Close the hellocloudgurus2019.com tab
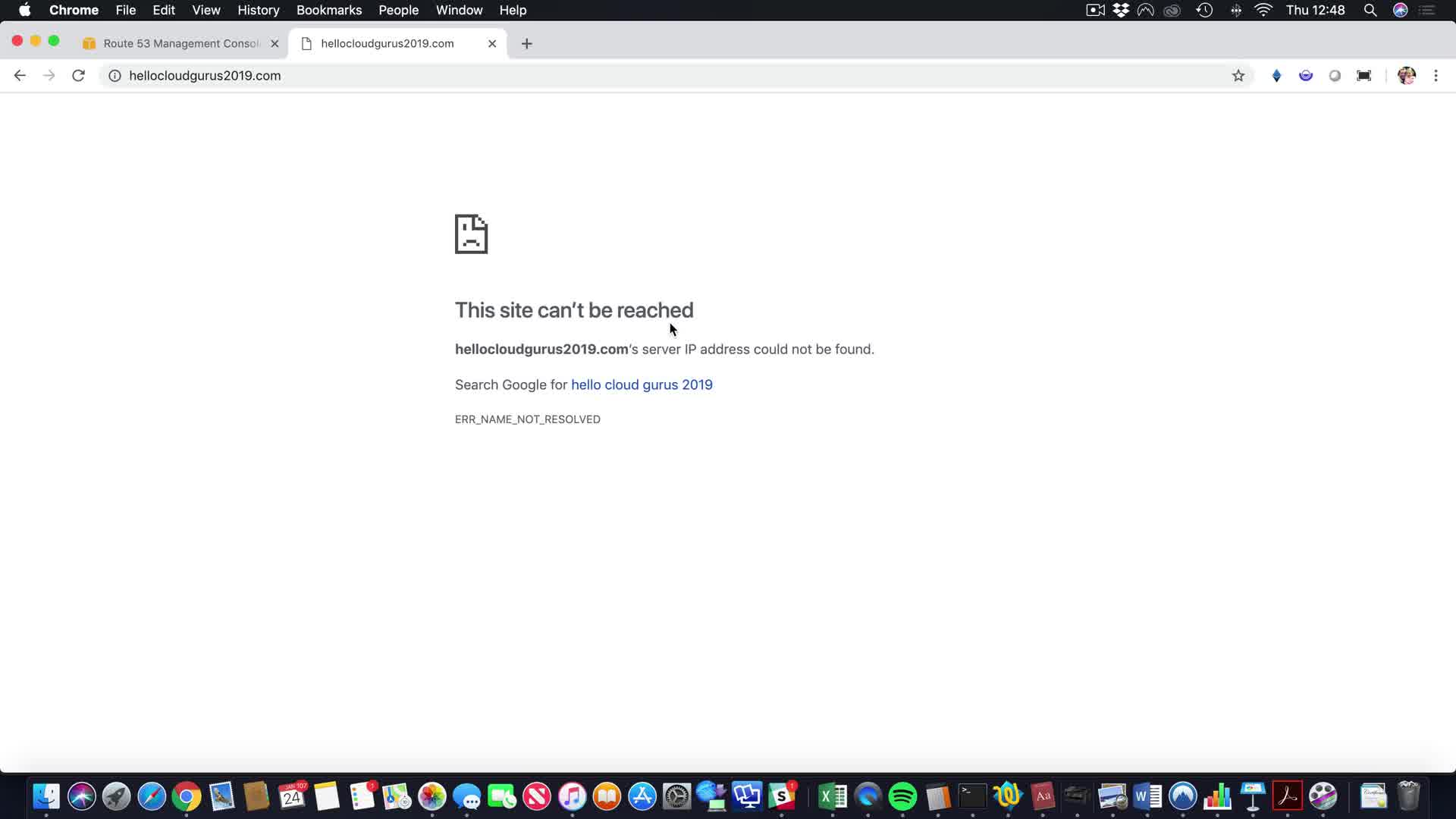Image resolution: width=1456 pixels, height=819 pixels. tap(492, 43)
